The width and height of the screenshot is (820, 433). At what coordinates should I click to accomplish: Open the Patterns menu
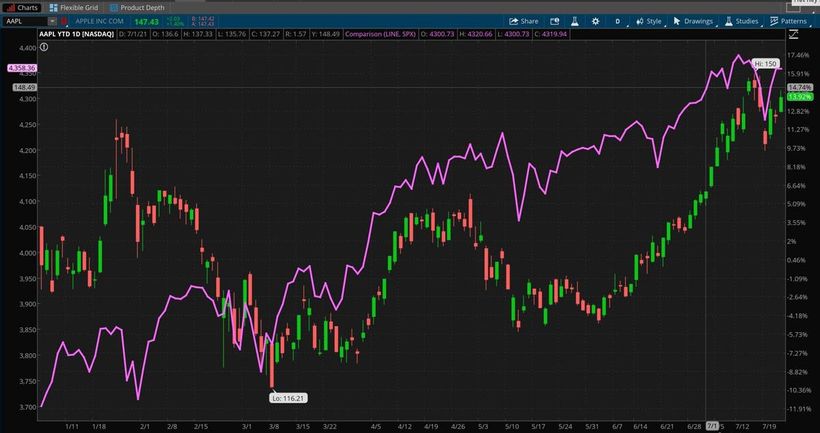click(x=789, y=21)
